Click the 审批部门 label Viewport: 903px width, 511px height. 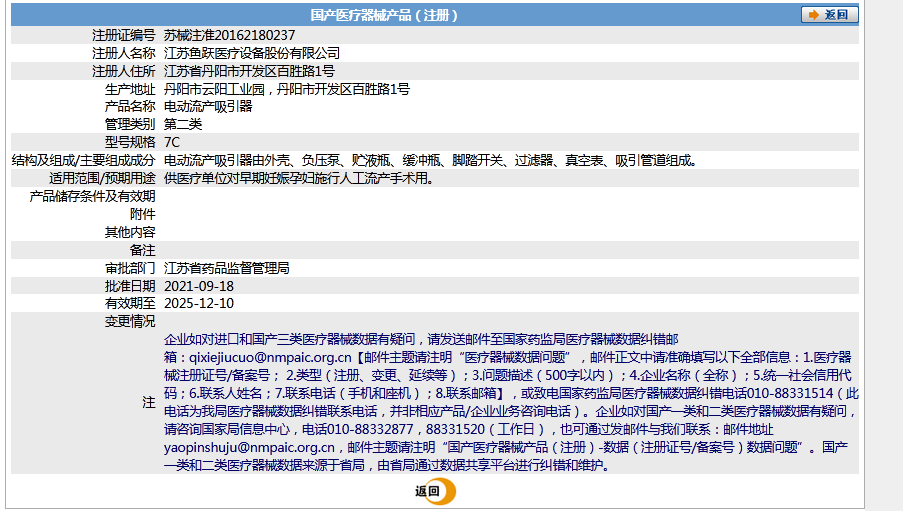point(130,268)
